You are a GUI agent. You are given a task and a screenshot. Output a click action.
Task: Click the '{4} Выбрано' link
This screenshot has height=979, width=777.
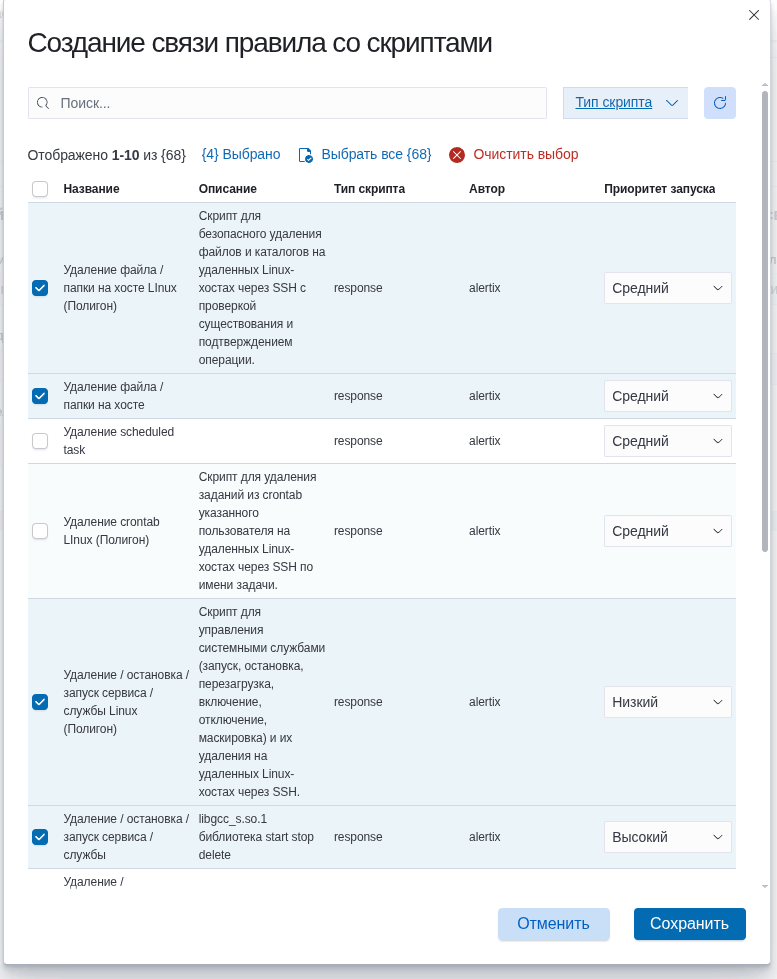point(241,155)
